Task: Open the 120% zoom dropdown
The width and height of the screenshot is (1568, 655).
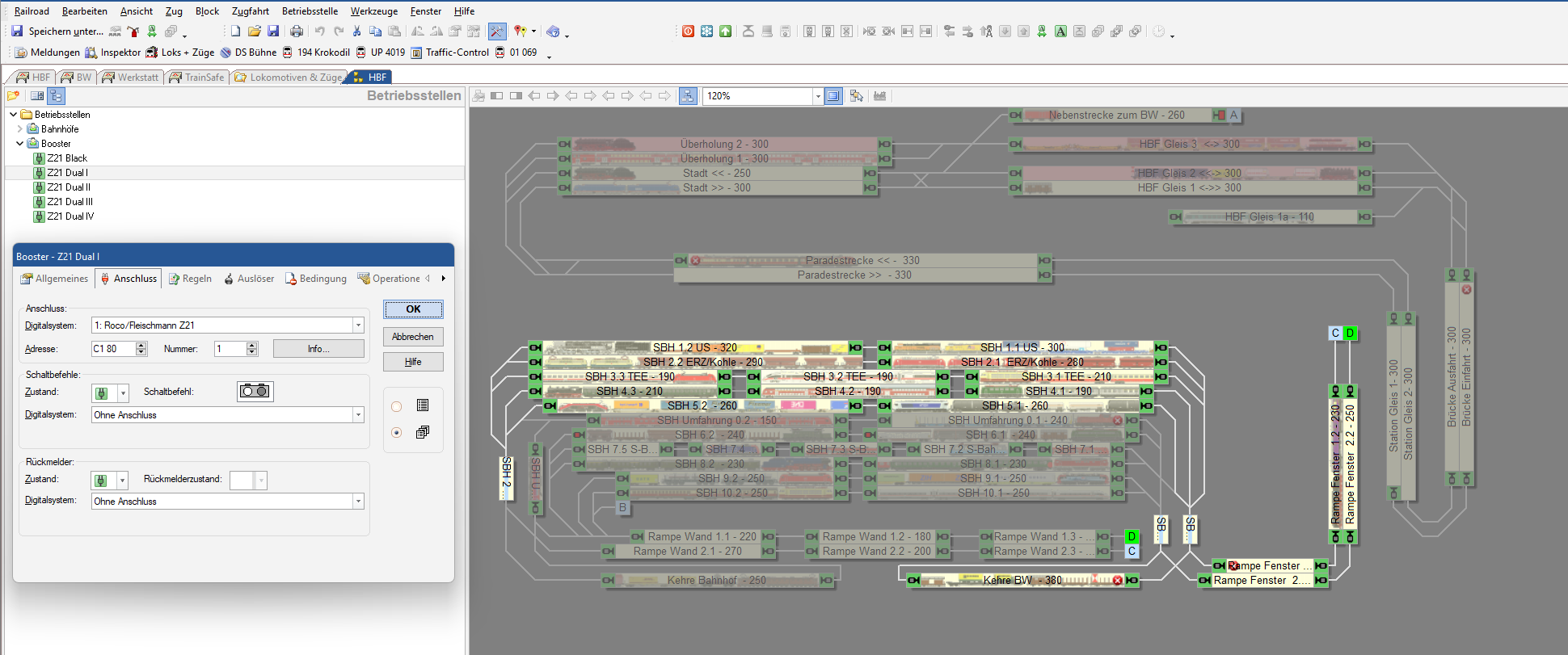Action: coord(817,96)
